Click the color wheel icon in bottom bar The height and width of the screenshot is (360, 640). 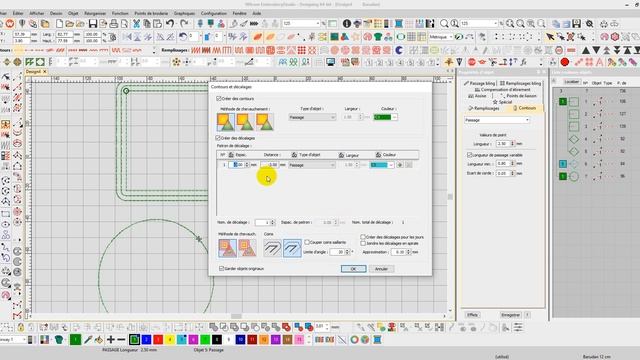click(354, 340)
